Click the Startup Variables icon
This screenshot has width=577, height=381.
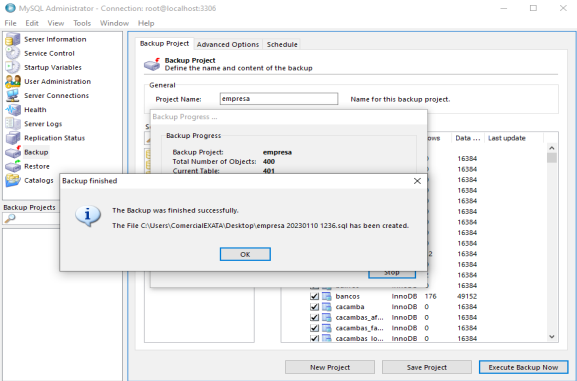point(13,67)
